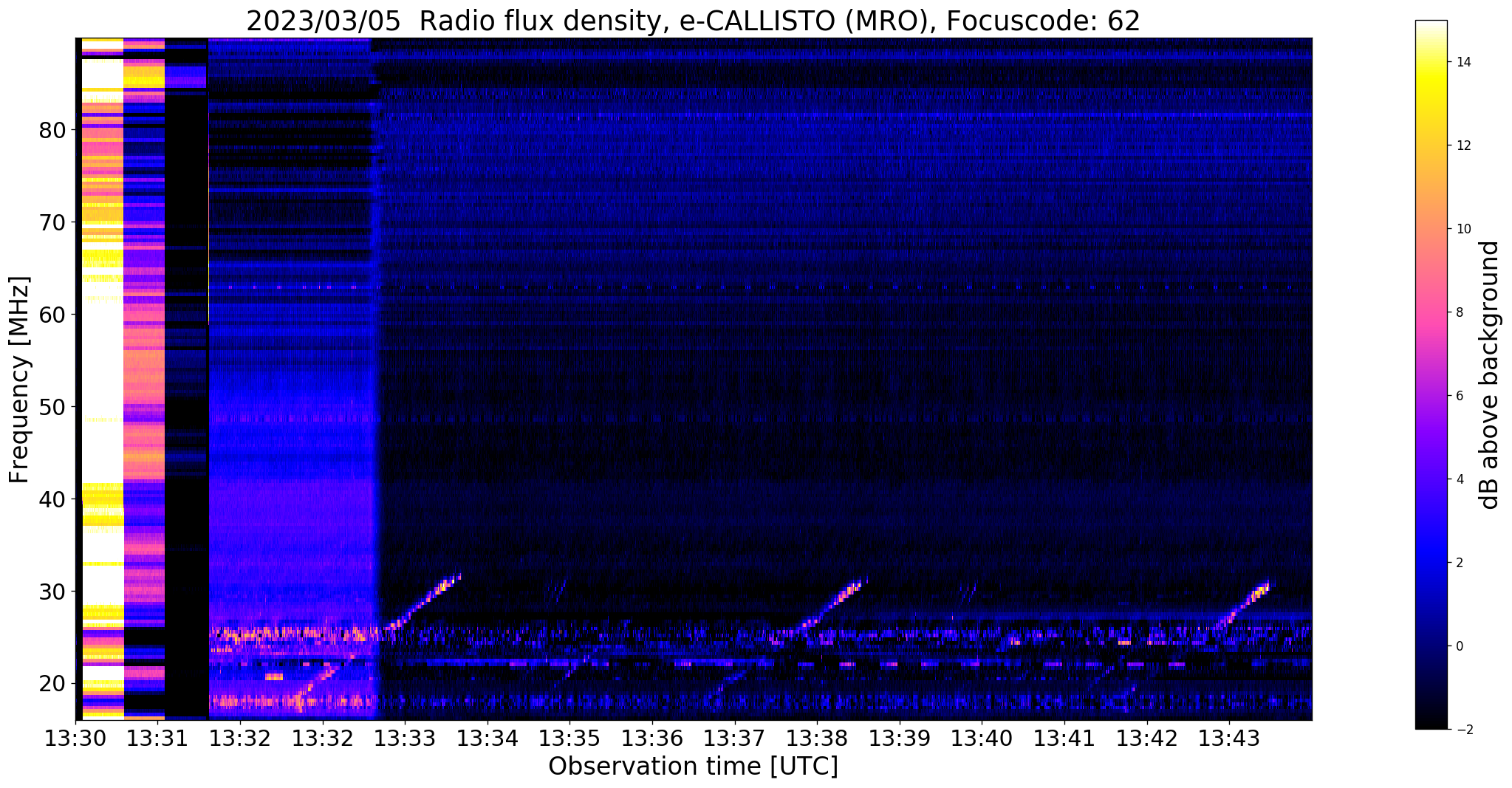The width and height of the screenshot is (1512, 788).
Task: Click the 13:42 time tick label
Action: pos(1146,738)
